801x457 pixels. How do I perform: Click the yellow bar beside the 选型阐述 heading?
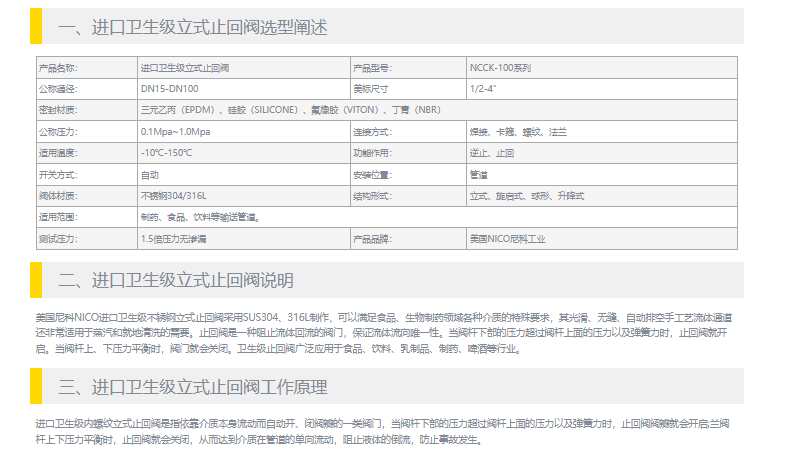pyautogui.click(x=36, y=27)
